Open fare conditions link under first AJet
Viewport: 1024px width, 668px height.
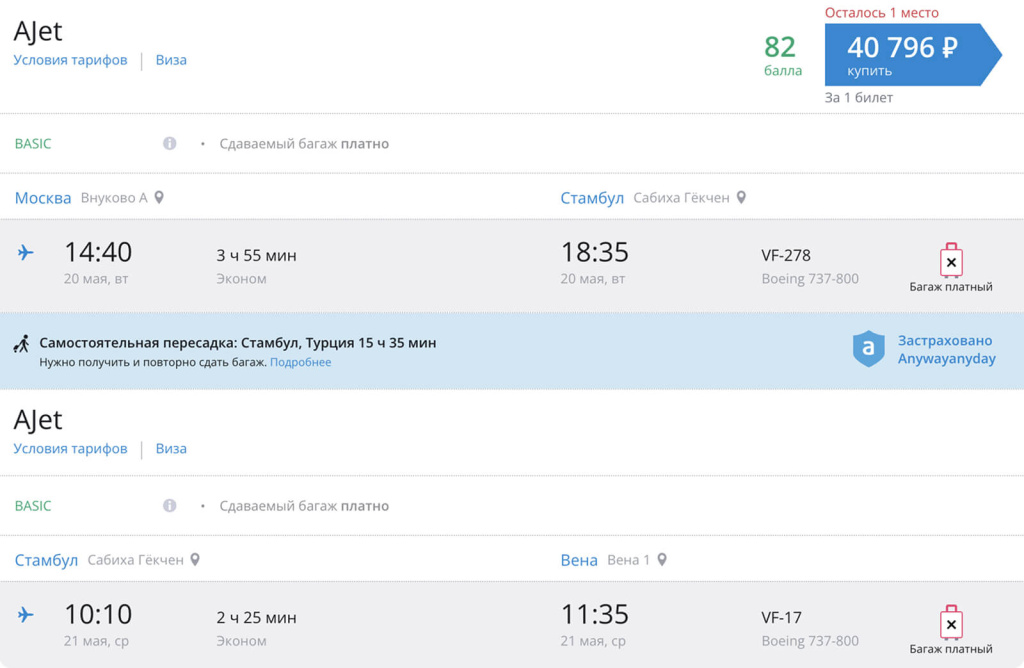(71, 60)
